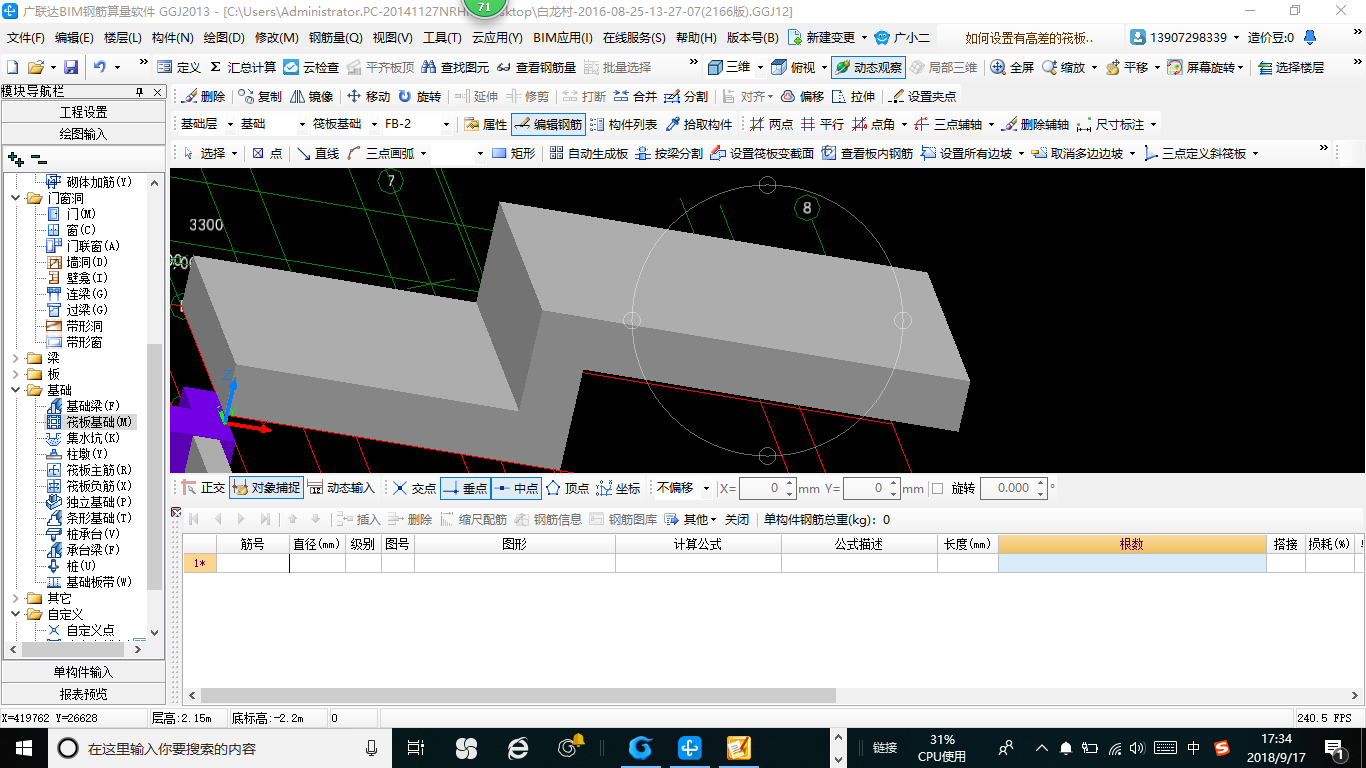Screen dimensions: 1366x768
Task: Toggle 中点 midpoint snap
Action: click(515, 488)
